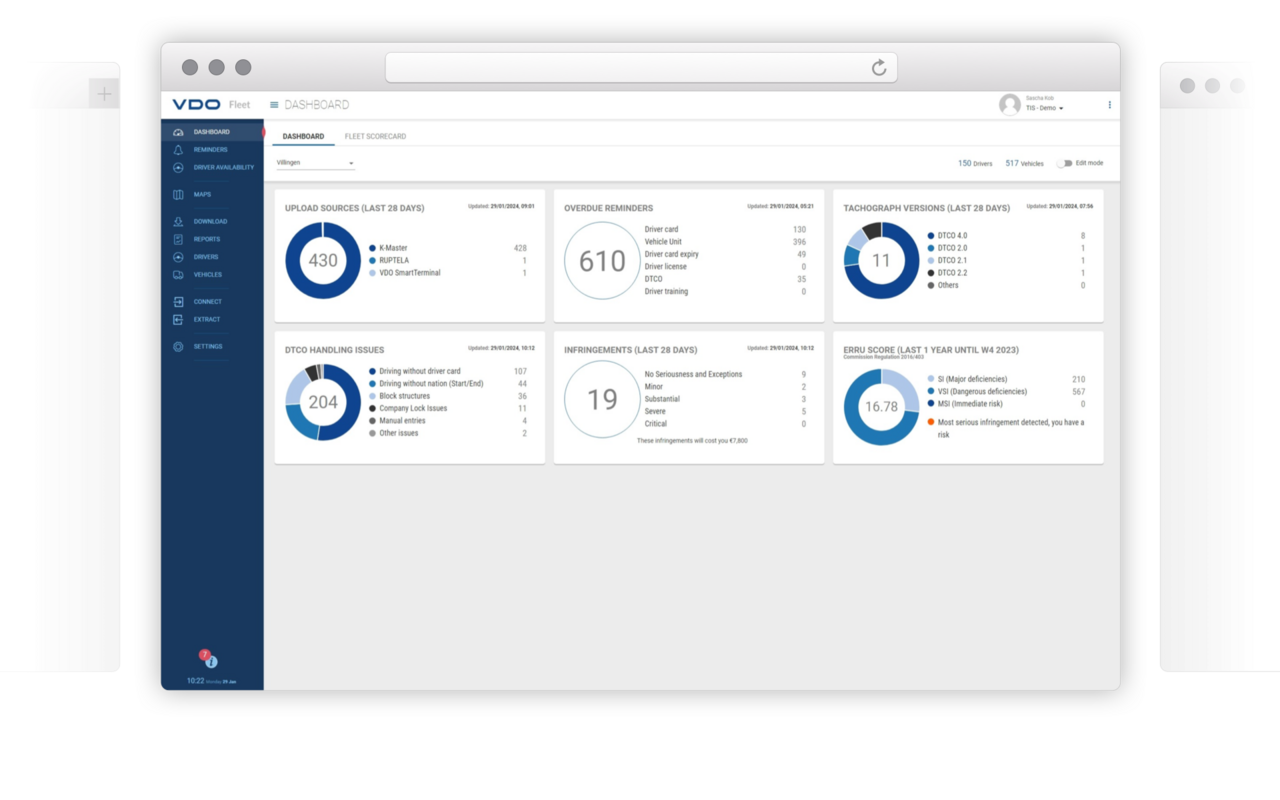Switch to the Fleet Scorecard tab

pos(375,136)
